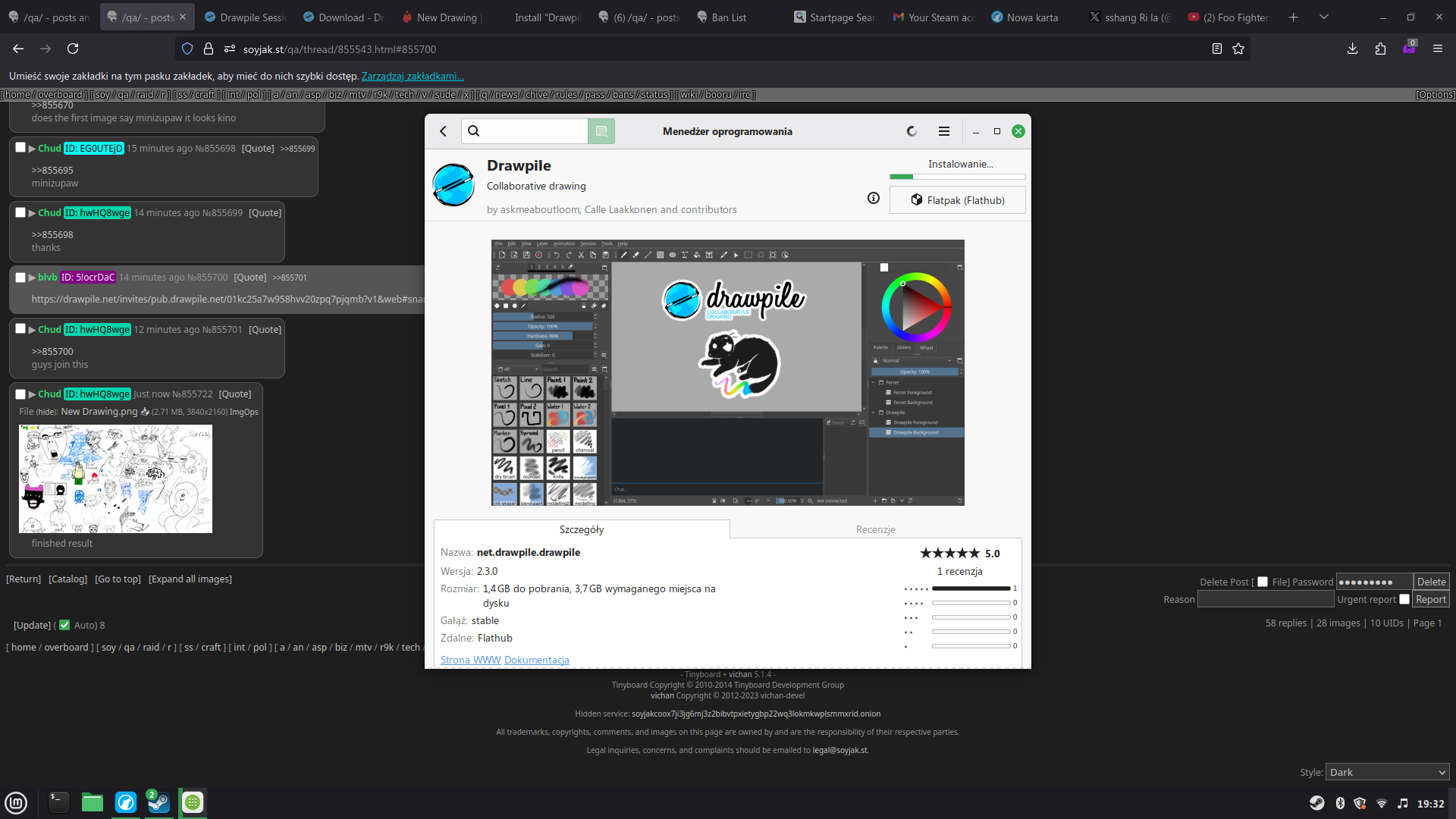Check the checkbox on post №855700
Viewport: 1456px width, 819px height.
pyautogui.click(x=20, y=278)
